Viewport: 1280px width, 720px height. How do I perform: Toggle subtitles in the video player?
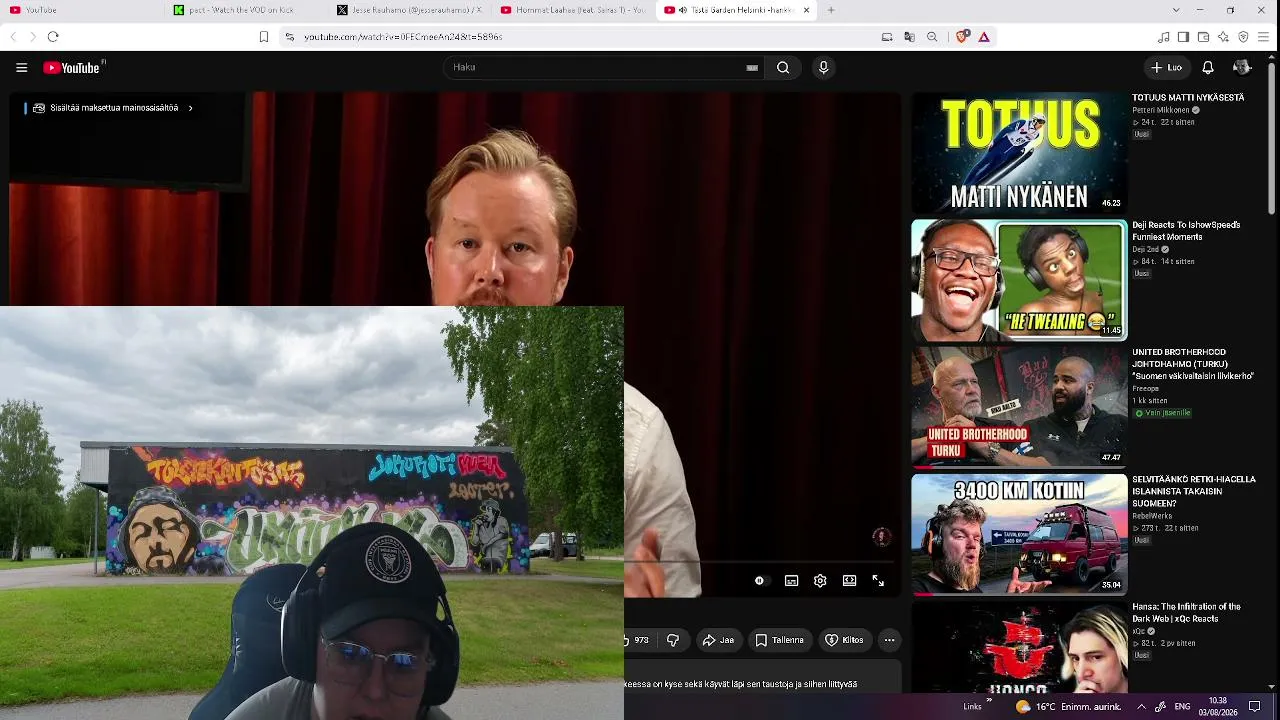[791, 581]
